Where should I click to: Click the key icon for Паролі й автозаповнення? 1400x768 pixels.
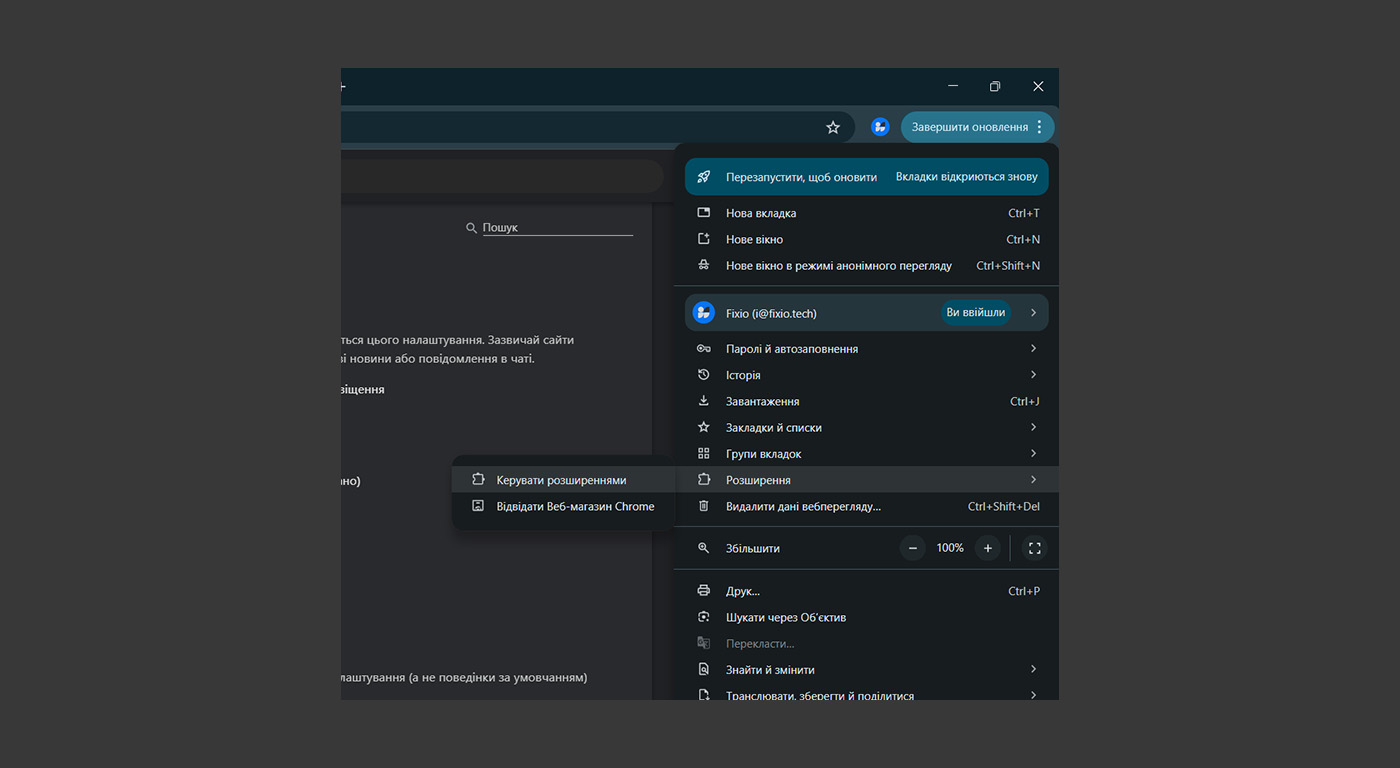(x=704, y=349)
